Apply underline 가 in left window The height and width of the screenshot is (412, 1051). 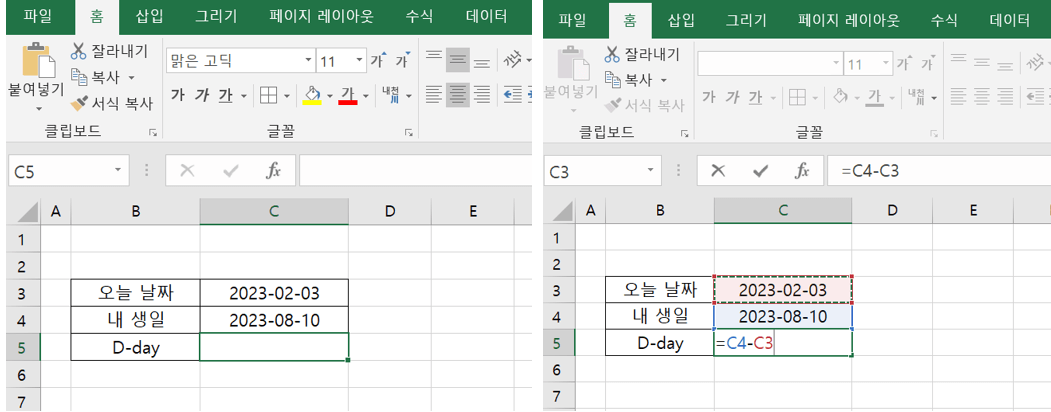coord(226,96)
